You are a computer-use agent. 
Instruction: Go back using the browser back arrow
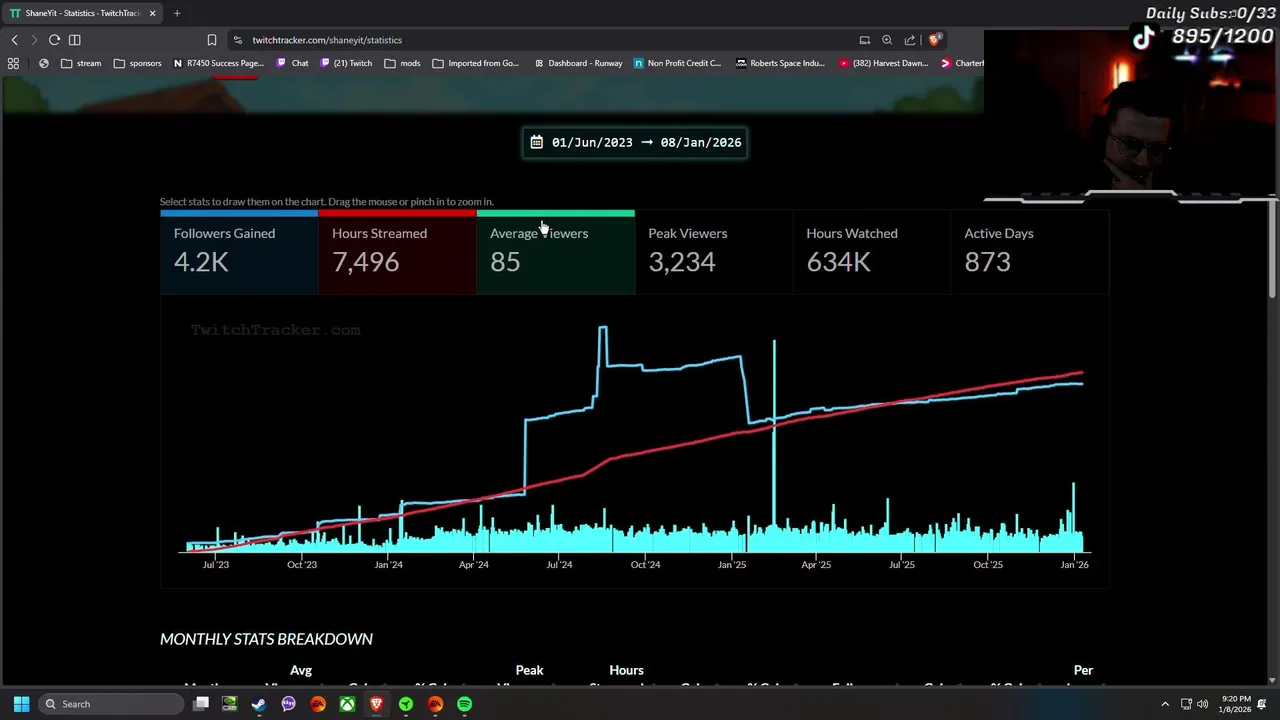pyautogui.click(x=14, y=40)
